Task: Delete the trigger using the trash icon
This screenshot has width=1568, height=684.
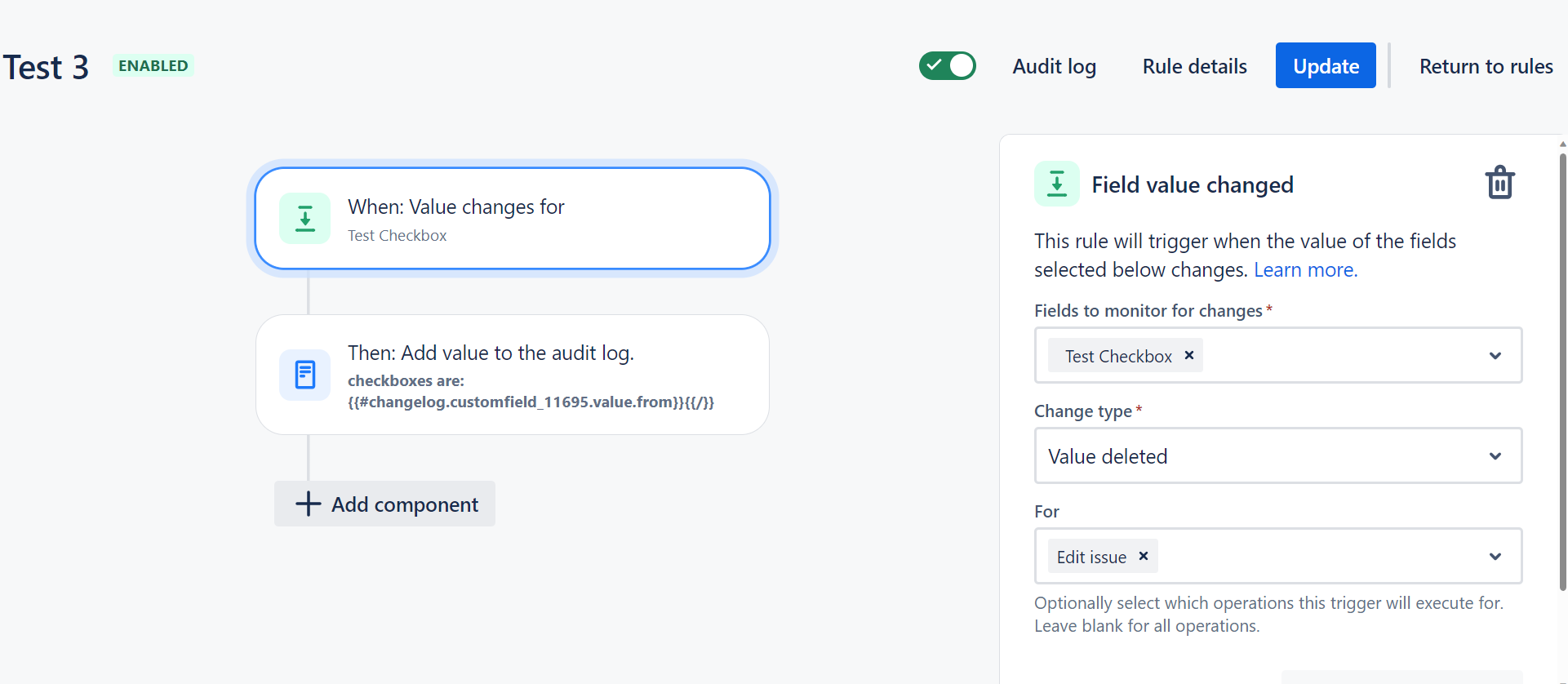Action: [x=1499, y=183]
